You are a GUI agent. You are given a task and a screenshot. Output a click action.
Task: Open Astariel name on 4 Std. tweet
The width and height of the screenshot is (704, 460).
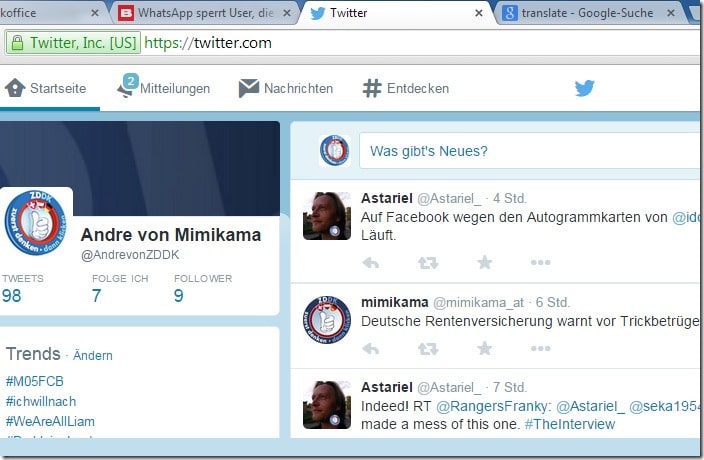tap(387, 198)
